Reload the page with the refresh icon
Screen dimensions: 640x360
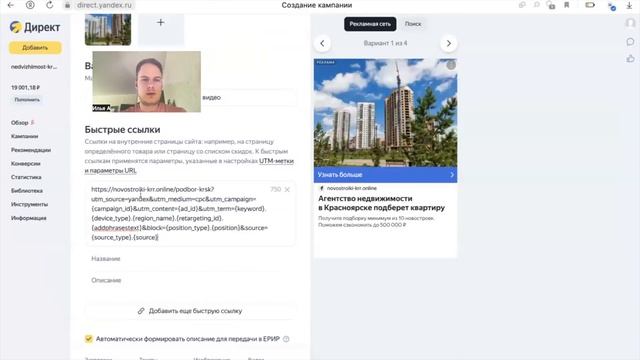pyautogui.click(x=49, y=5)
